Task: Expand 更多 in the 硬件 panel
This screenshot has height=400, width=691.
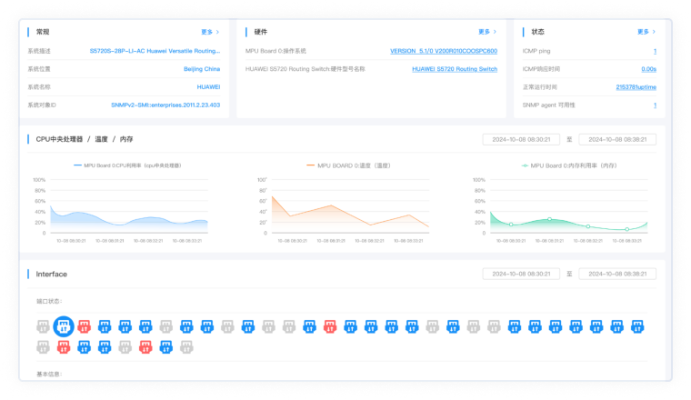Action: tap(486, 32)
